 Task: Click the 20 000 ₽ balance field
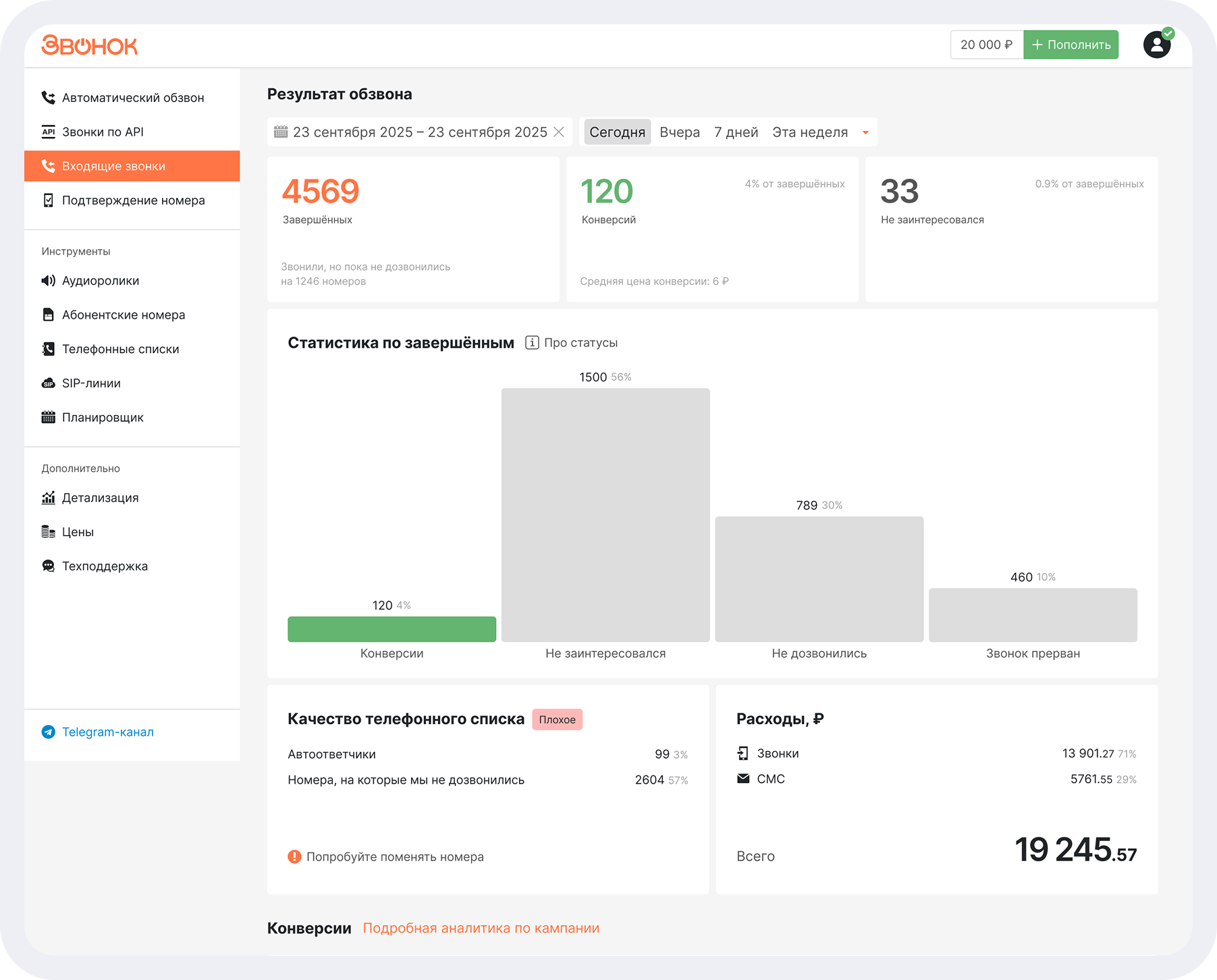(x=987, y=45)
